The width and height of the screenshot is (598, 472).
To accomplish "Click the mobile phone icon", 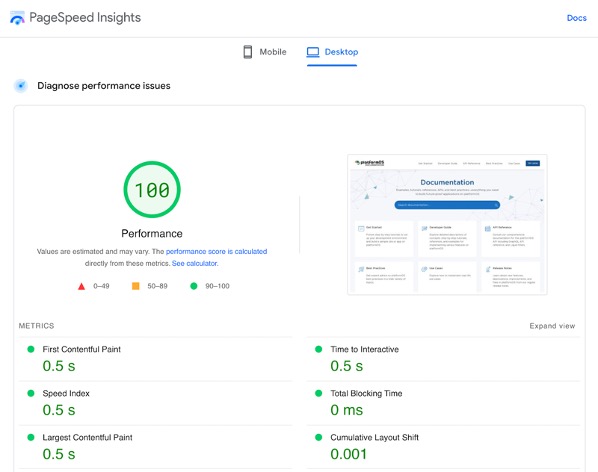I will click(x=248, y=52).
